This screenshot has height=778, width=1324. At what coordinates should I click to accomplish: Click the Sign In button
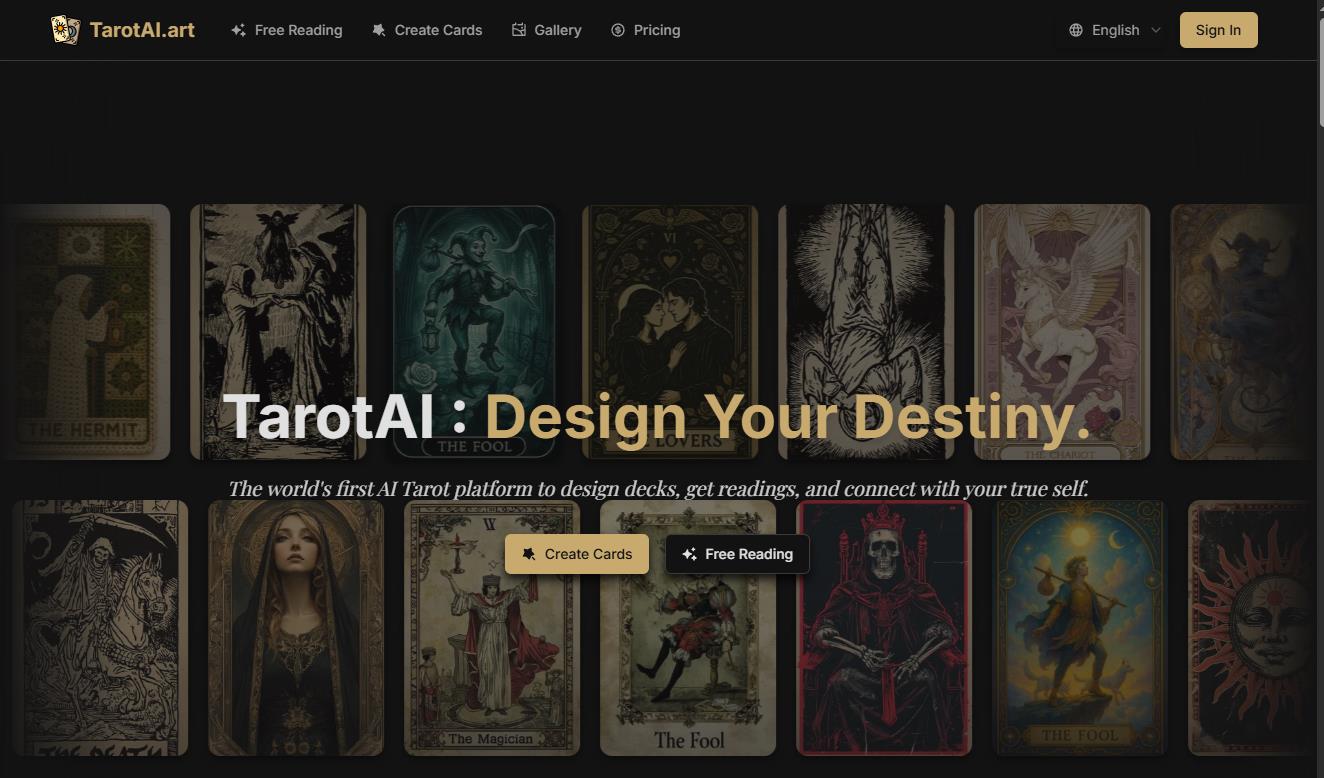(x=1218, y=30)
